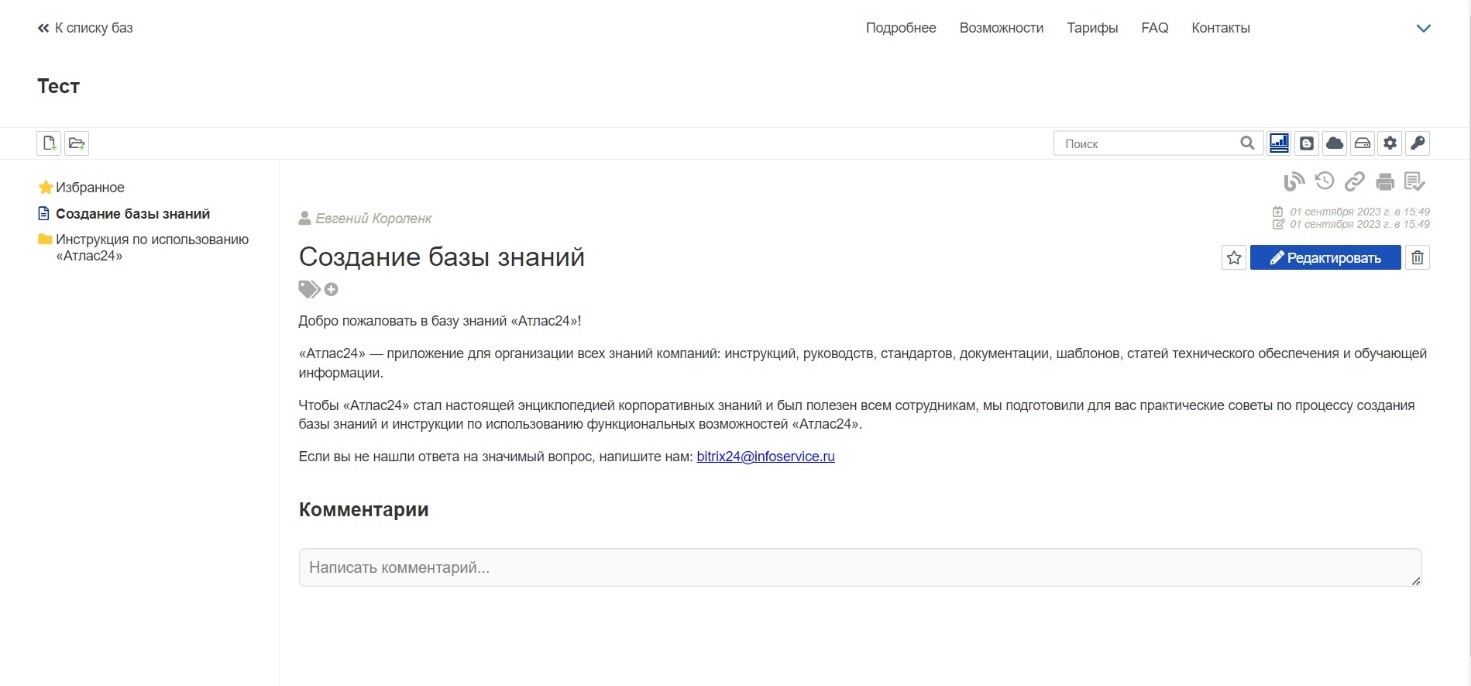
Task: Open the Возможности menu item
Action: (1001, 28)
